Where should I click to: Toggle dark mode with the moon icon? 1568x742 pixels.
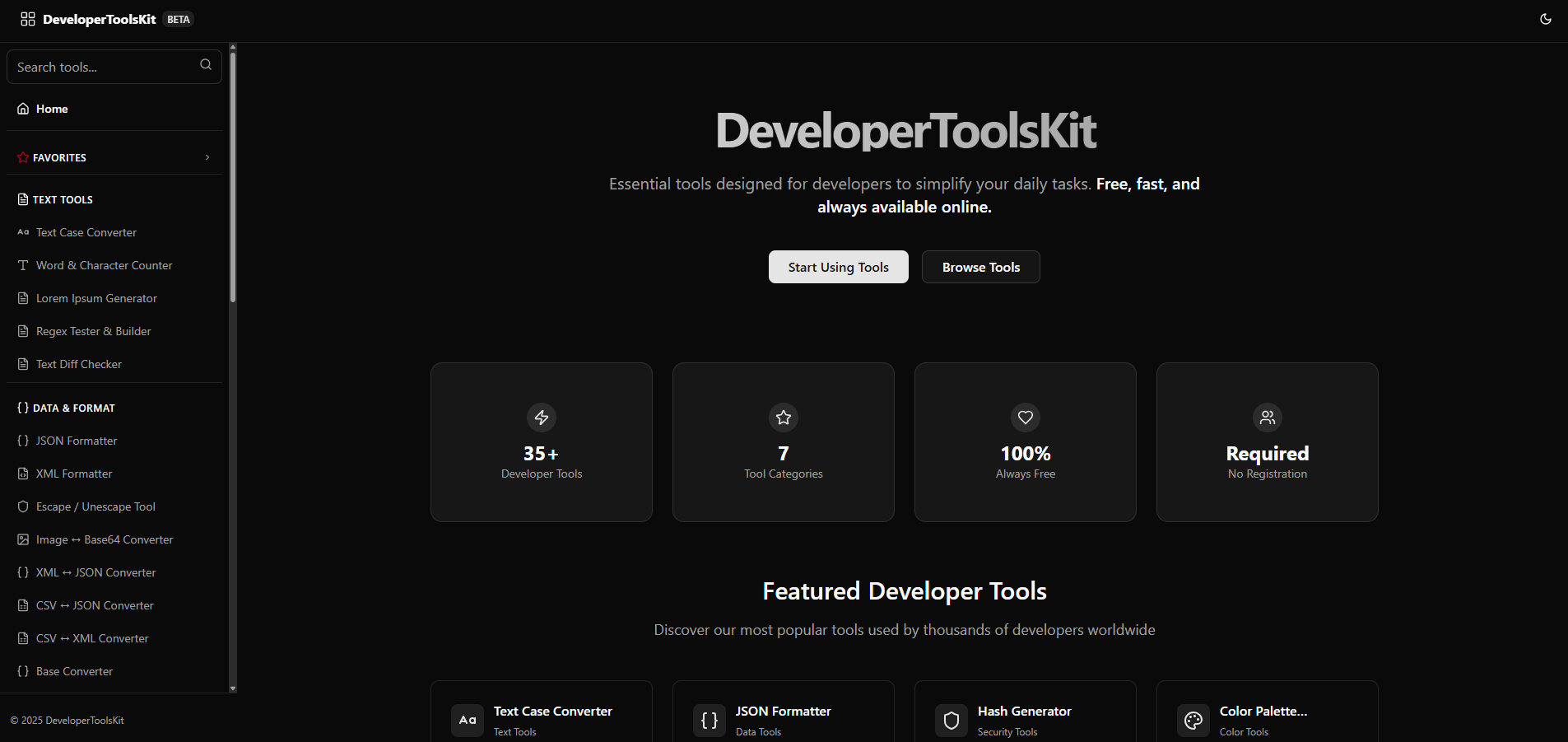[x=1545, y=19]
